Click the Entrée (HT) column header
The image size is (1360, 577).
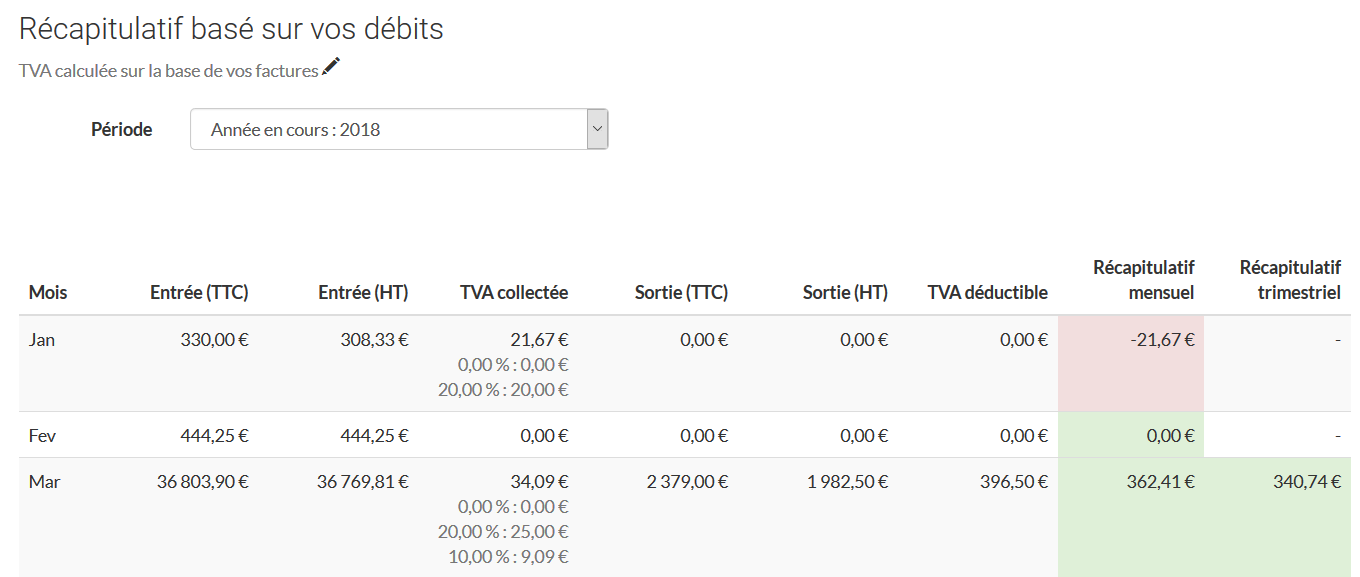pos(363,292)
